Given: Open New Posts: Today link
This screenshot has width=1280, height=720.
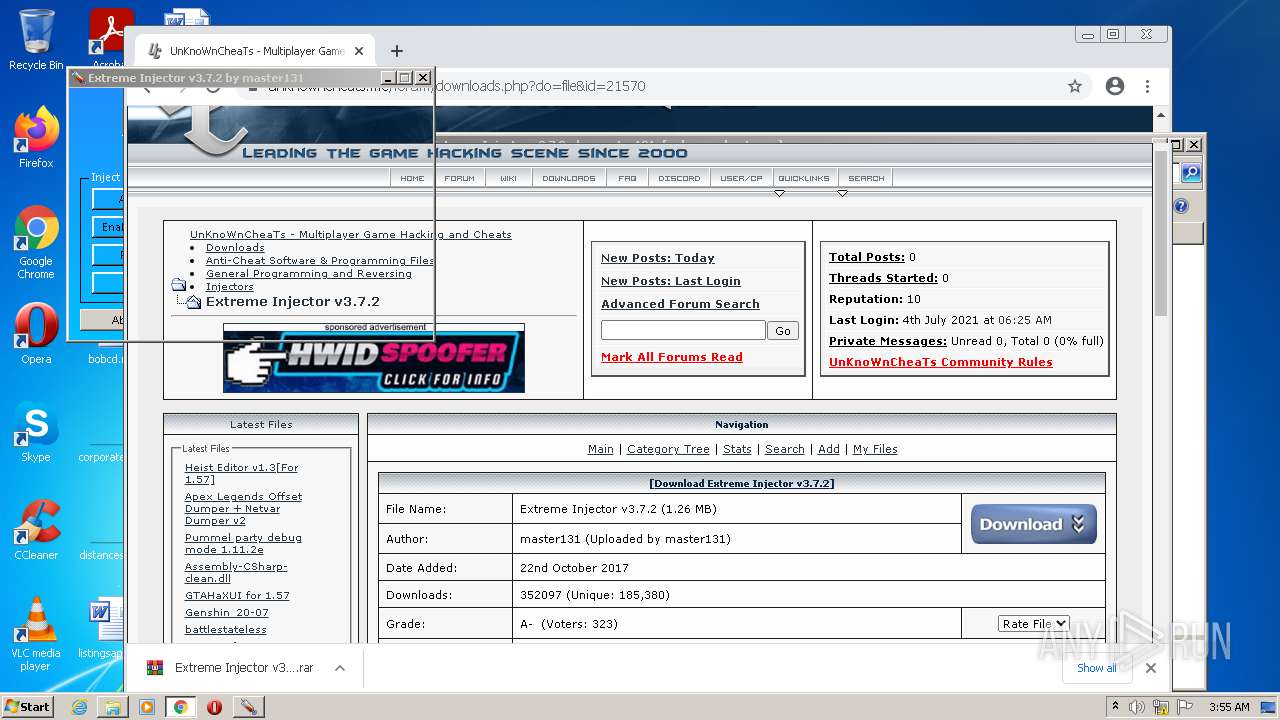Looking at the screenshot, I should coord(657,258).
